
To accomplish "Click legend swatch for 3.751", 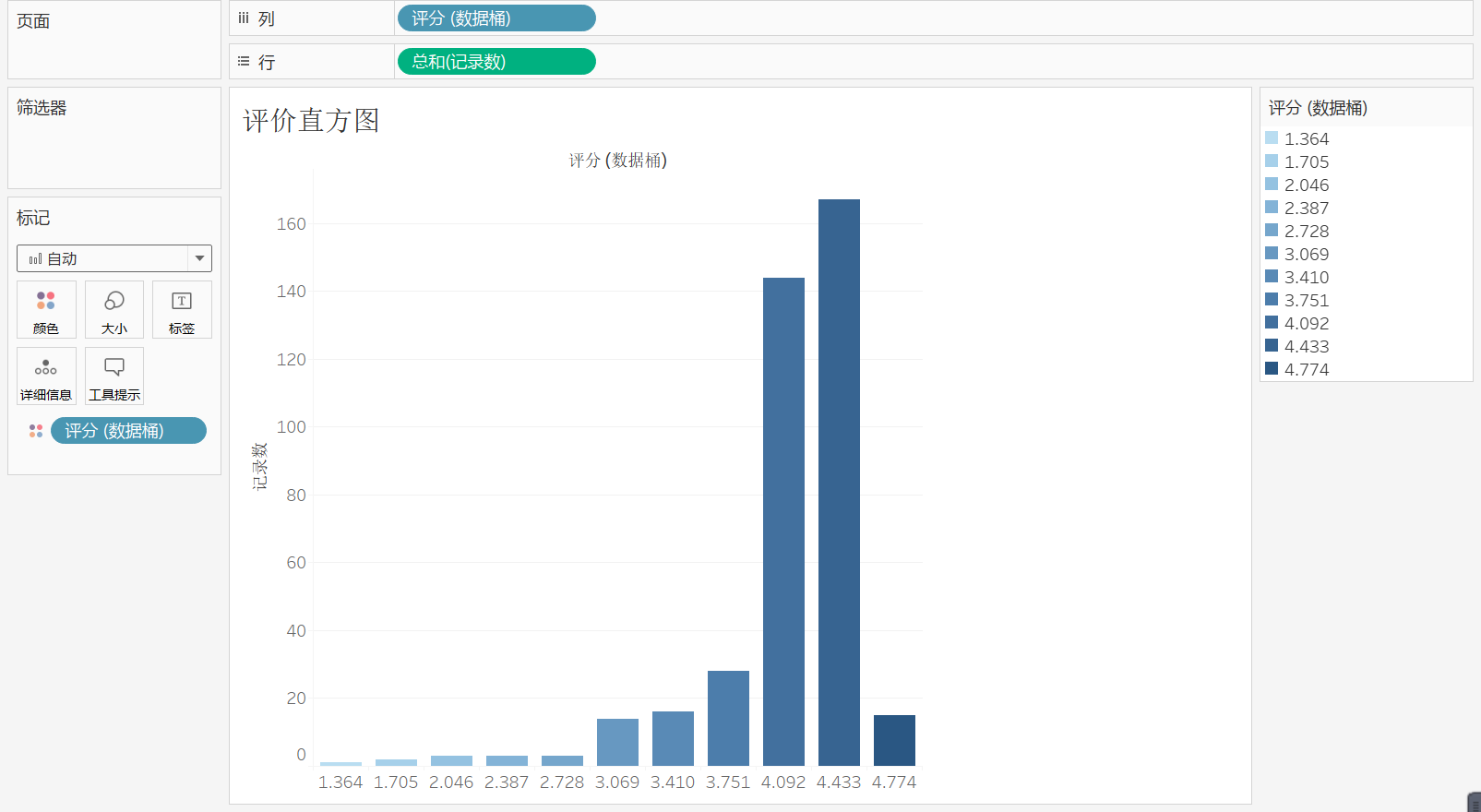I will click(x=1272, y=299).
